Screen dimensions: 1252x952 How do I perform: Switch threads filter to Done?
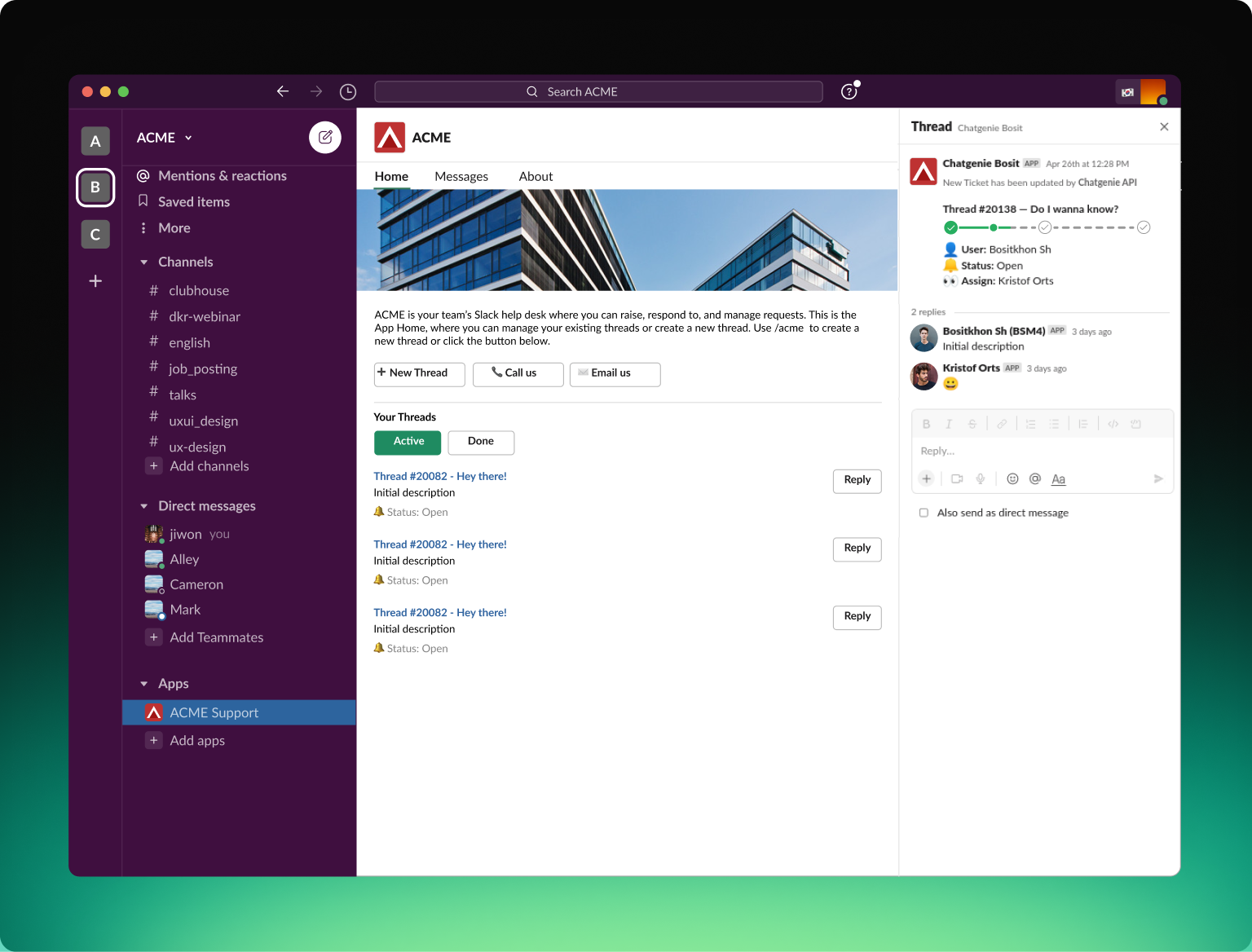coord(480,443)
